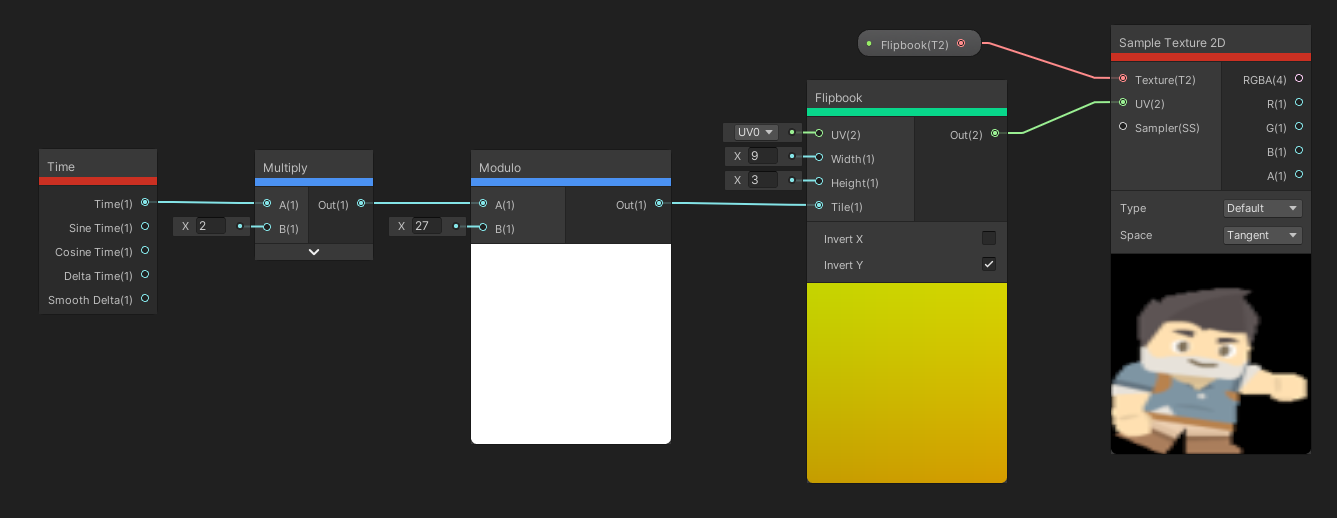The height and width of the screenshot is (518, 1337).
Task: Expand the Multiply node preview chevron
Action: click(314, 252)
